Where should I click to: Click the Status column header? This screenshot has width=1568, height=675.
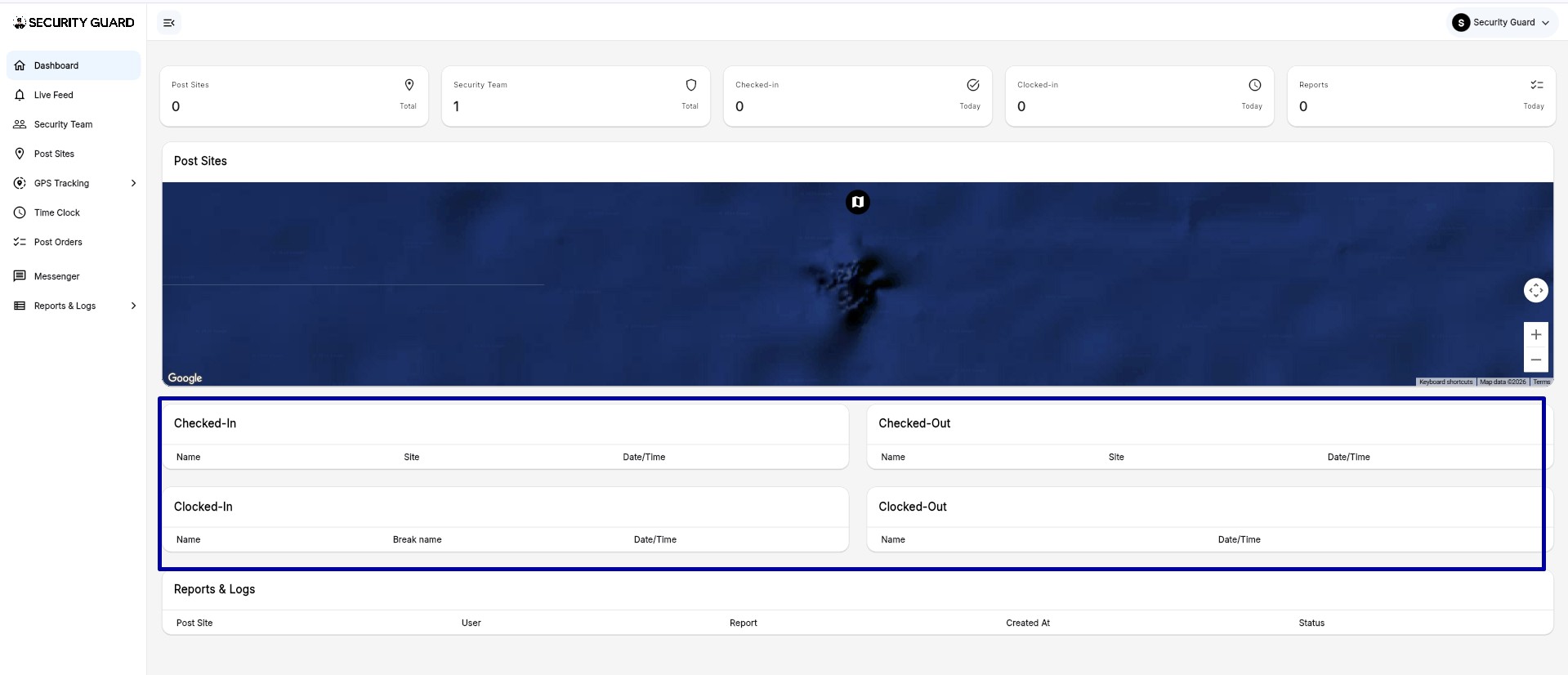tap(1311, 623)
